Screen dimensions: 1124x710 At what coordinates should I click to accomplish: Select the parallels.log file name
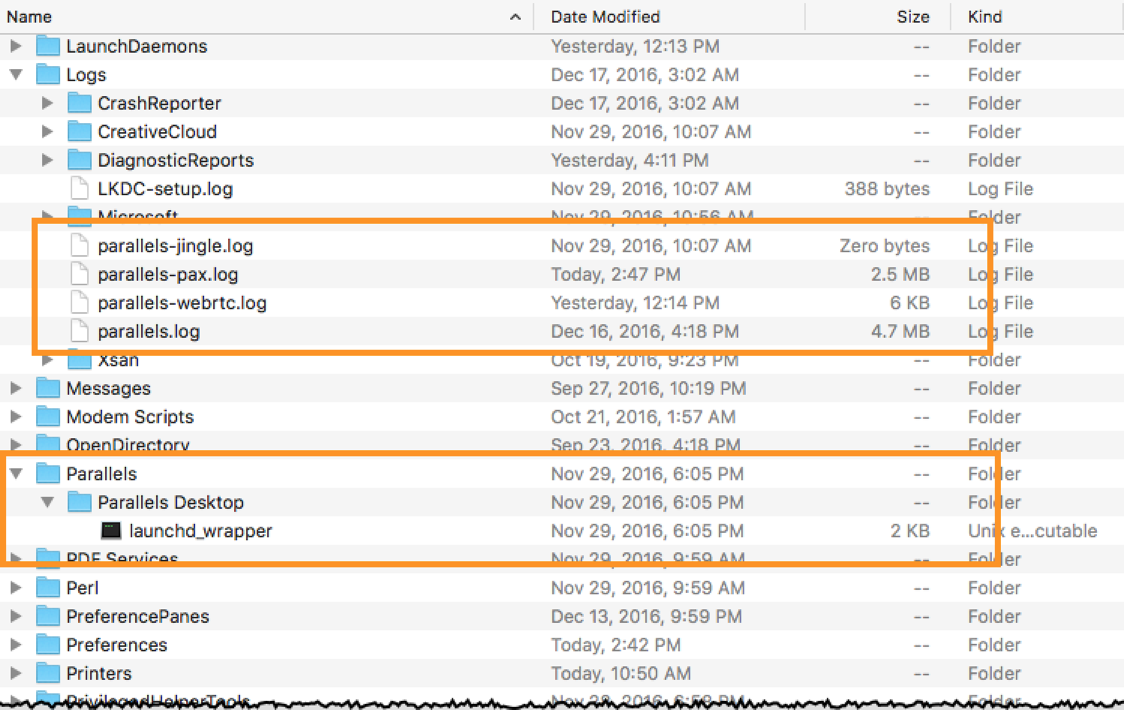click(x=148, y=331)
